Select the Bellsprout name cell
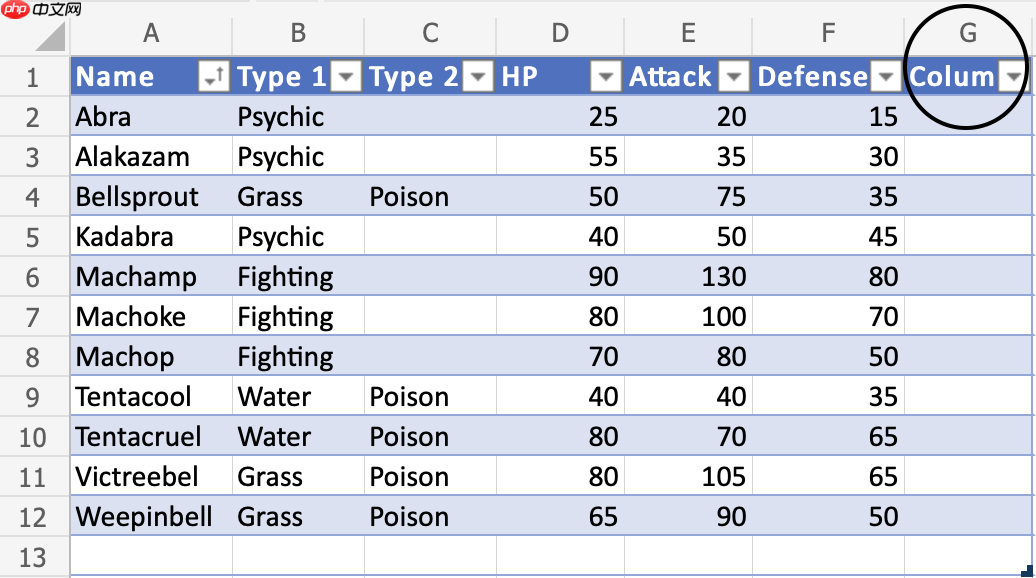Viewport: 1036px width, 578px height. (151, 197)
